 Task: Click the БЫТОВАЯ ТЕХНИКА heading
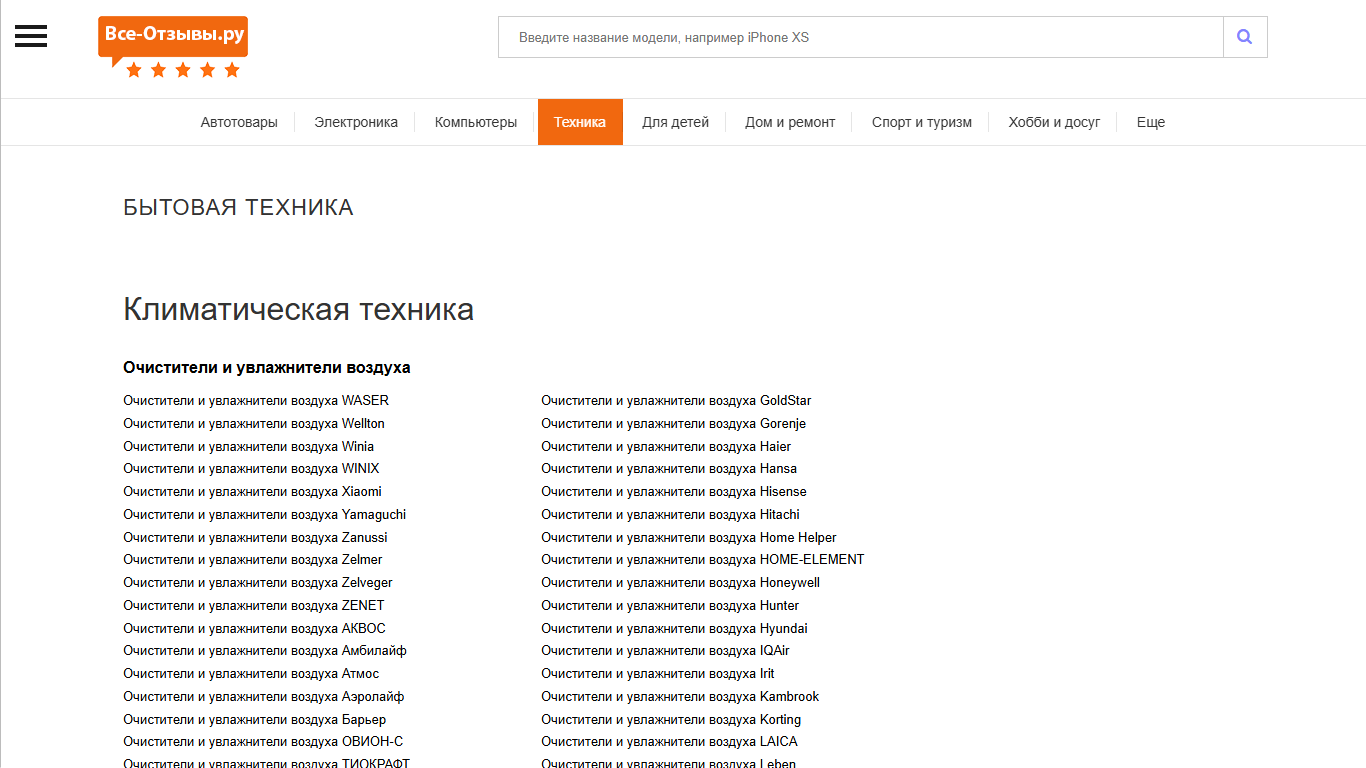click(x=238, y=208)
